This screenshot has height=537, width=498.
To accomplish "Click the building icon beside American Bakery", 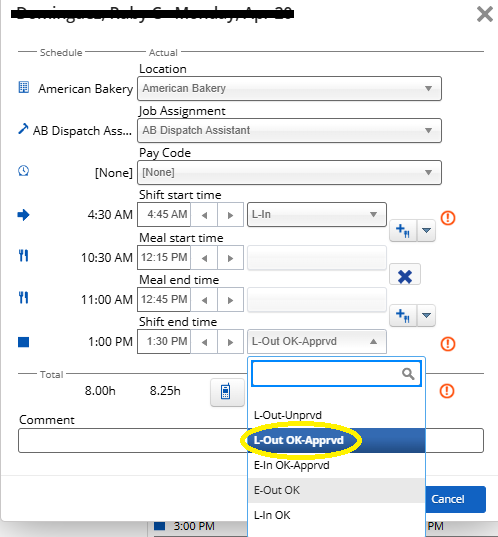I will pos(24,87).
